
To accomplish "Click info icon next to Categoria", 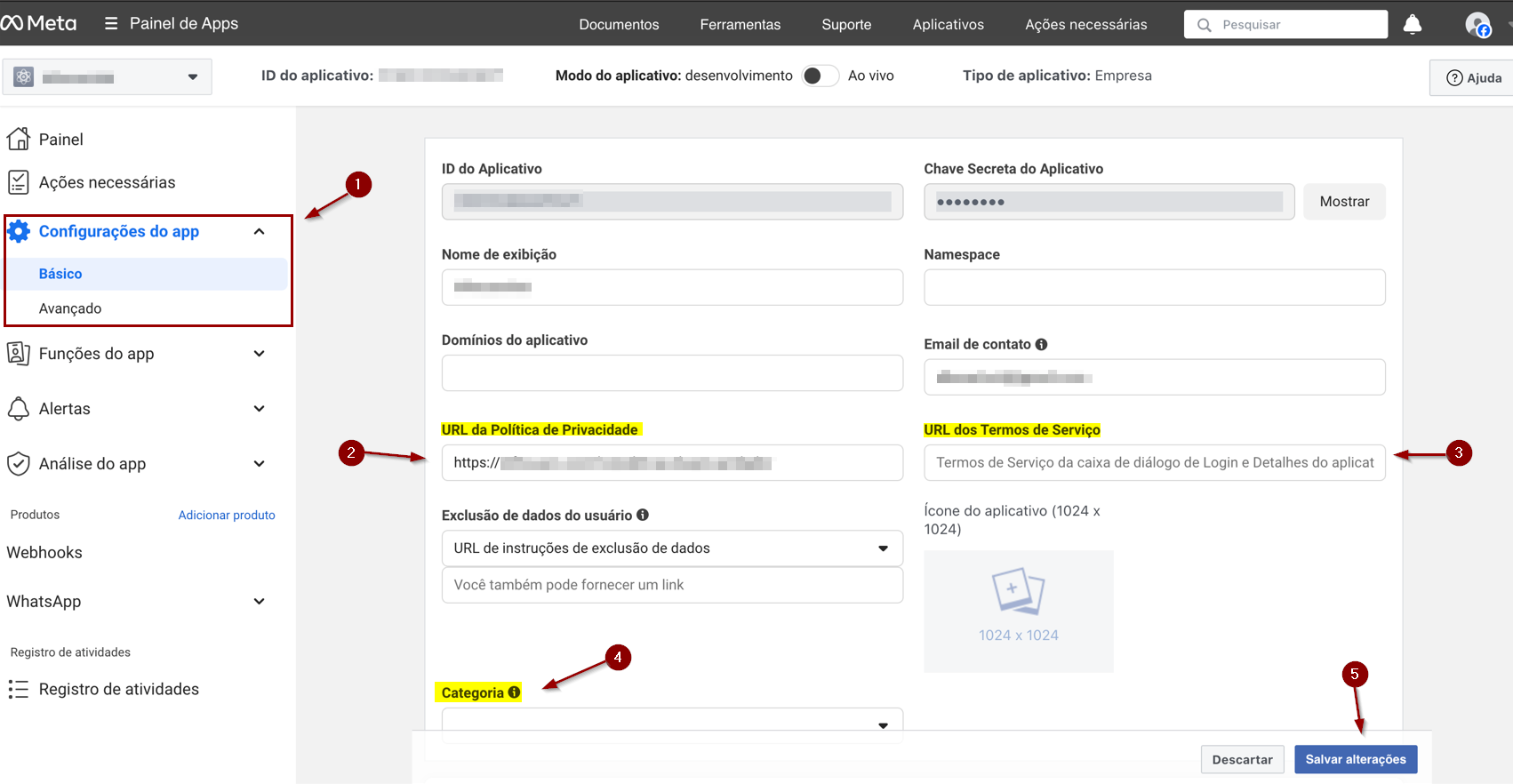I will 514,692.
